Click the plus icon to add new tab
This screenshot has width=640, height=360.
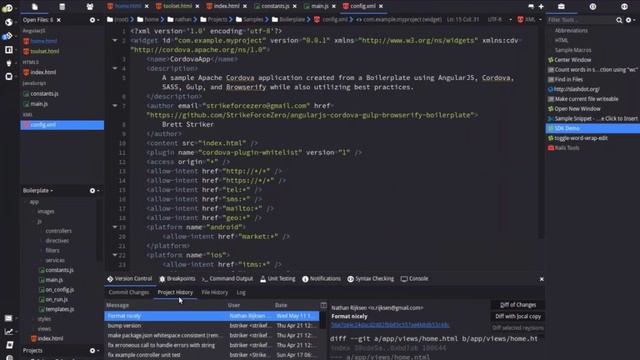click(x=541, y=7)
